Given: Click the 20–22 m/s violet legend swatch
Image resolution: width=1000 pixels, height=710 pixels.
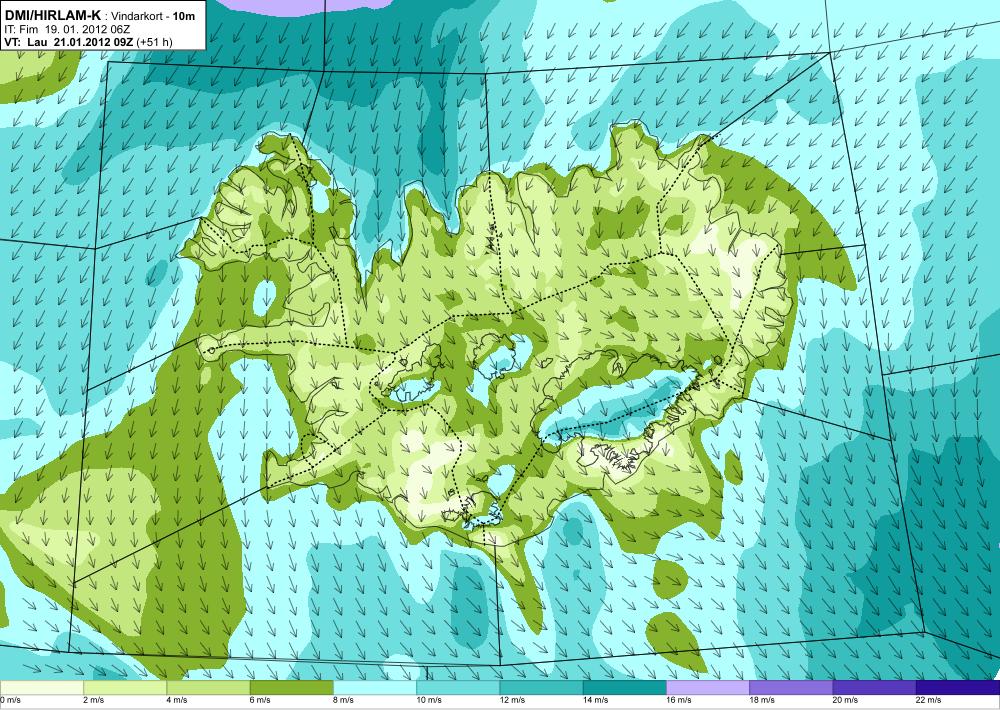Looking at the screenshot, I should [x=874, y=688].
